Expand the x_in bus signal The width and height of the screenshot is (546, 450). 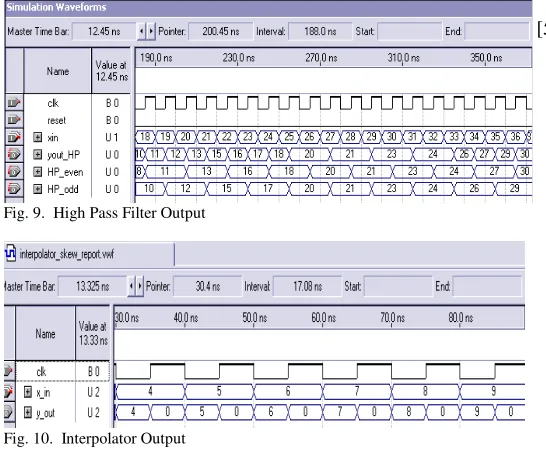(28, 392)
